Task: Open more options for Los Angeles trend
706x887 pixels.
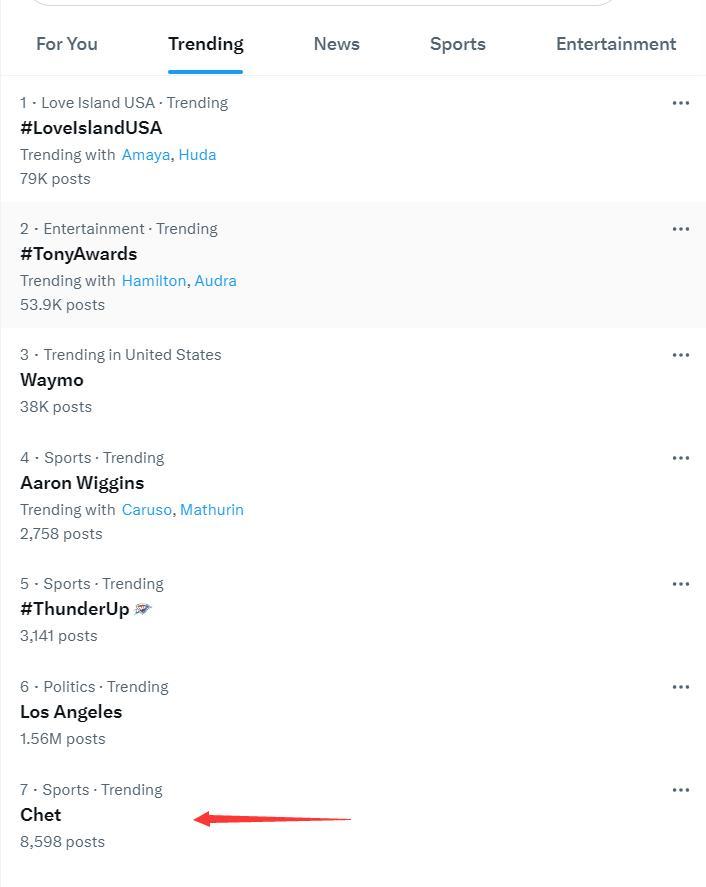Action: tap(681, 687)
